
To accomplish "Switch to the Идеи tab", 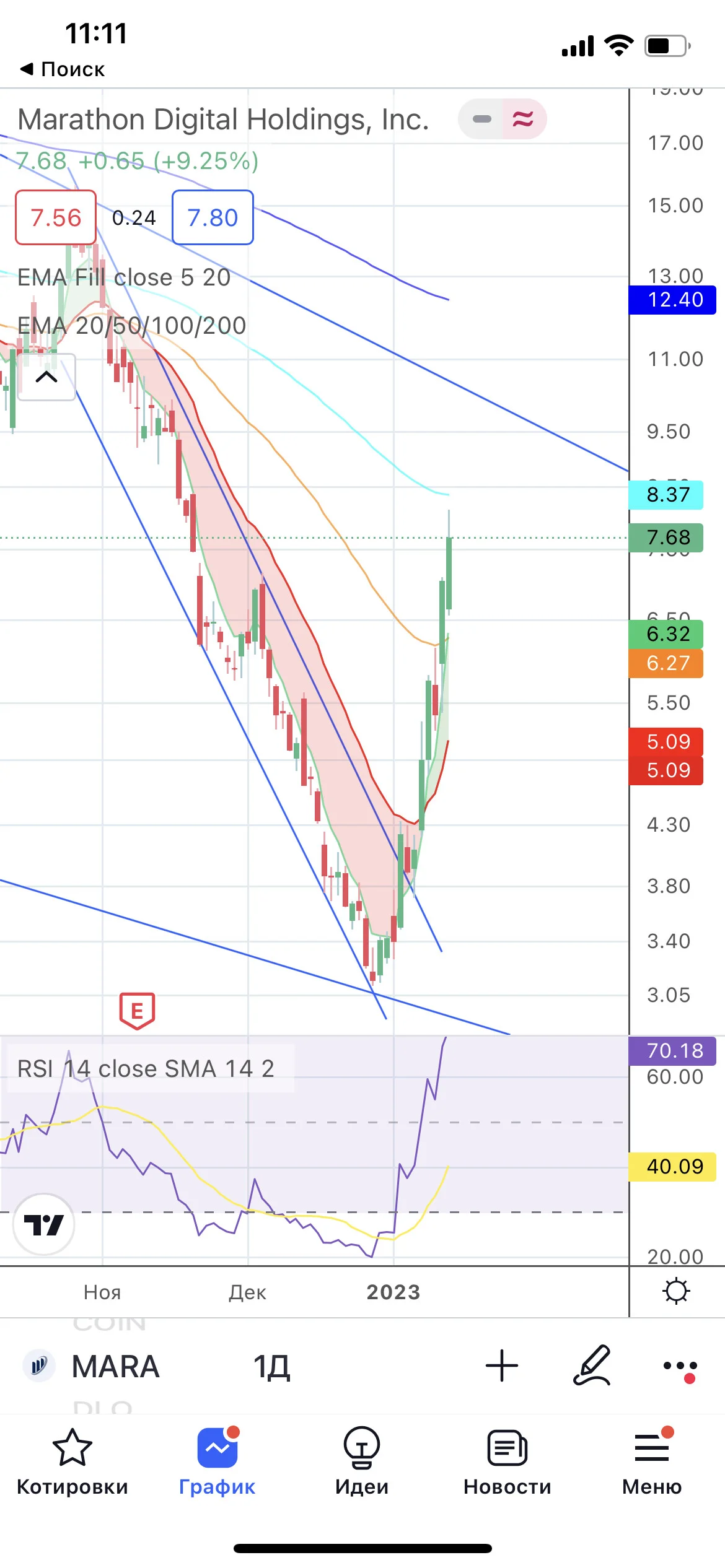I will (x=362, y=1461).
